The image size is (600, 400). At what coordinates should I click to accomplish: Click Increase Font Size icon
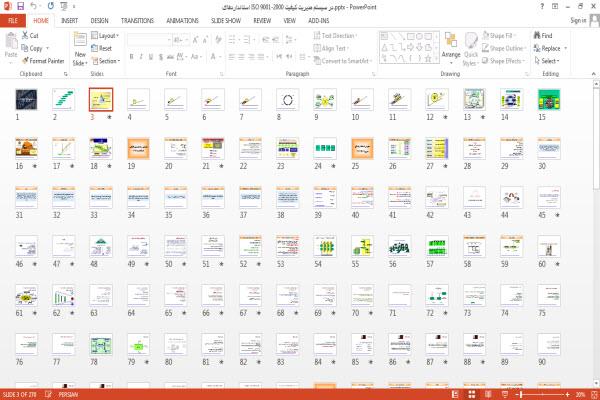(x=196, y=40)
